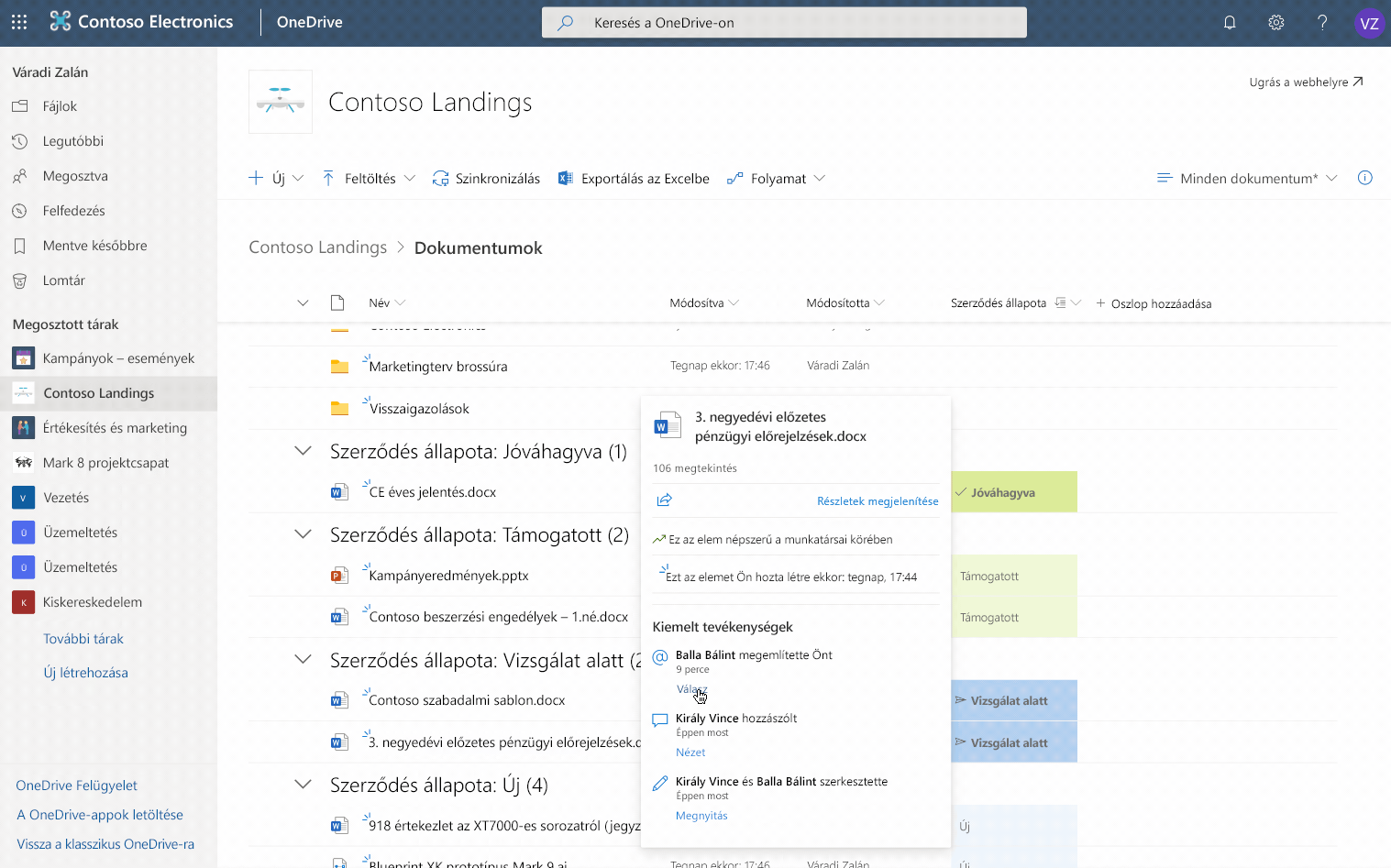The width and height of the screenshot is (1391, 868).
Task: Collapse the Jóváhagyva group
Action: [303, 451]
